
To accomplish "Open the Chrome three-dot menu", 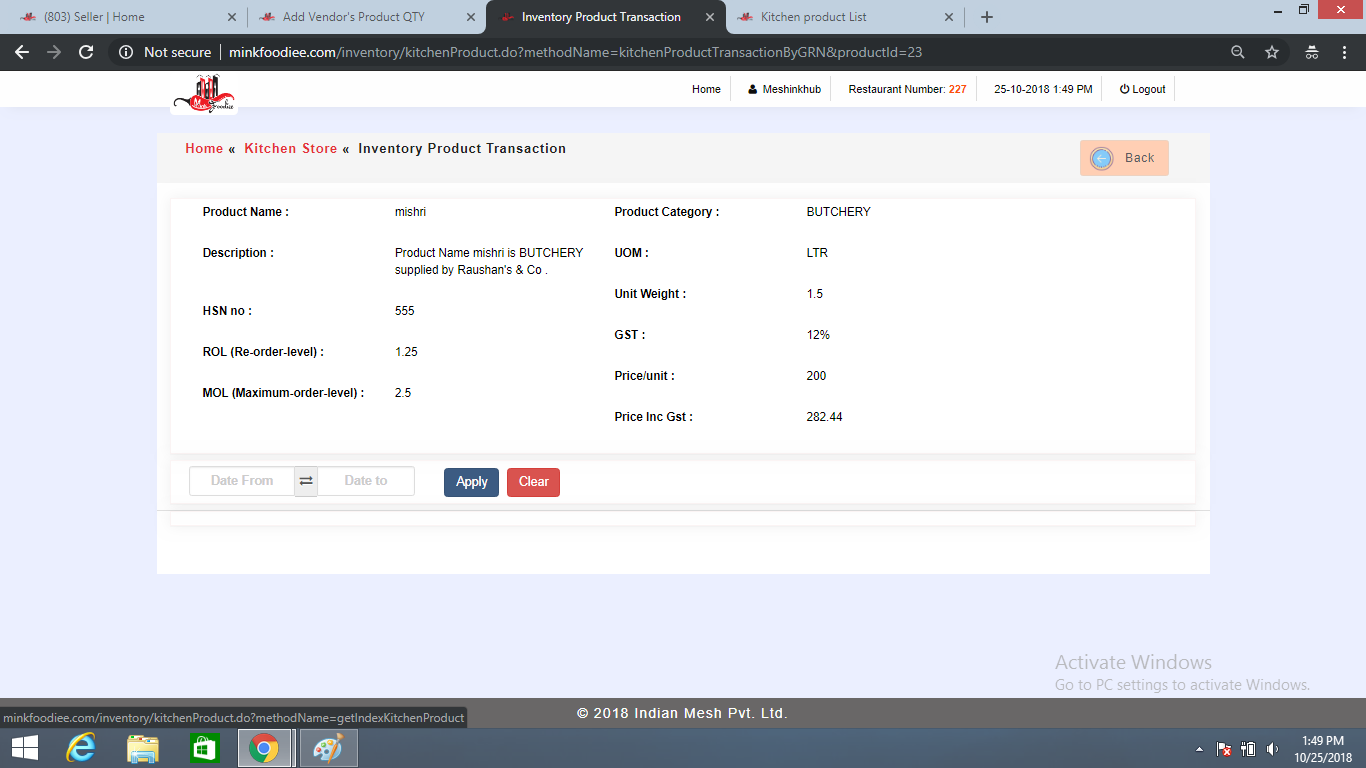I will (x=1345, y=52).
